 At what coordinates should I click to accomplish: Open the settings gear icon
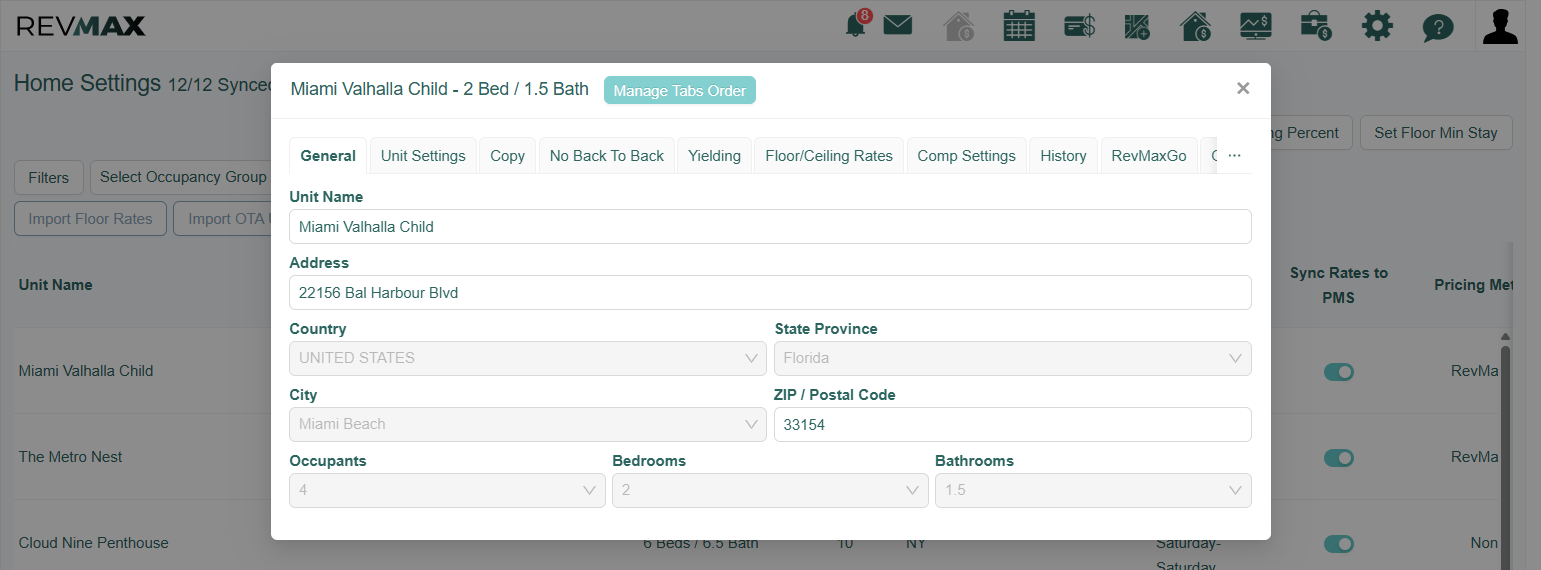[x=1377, y=26]
